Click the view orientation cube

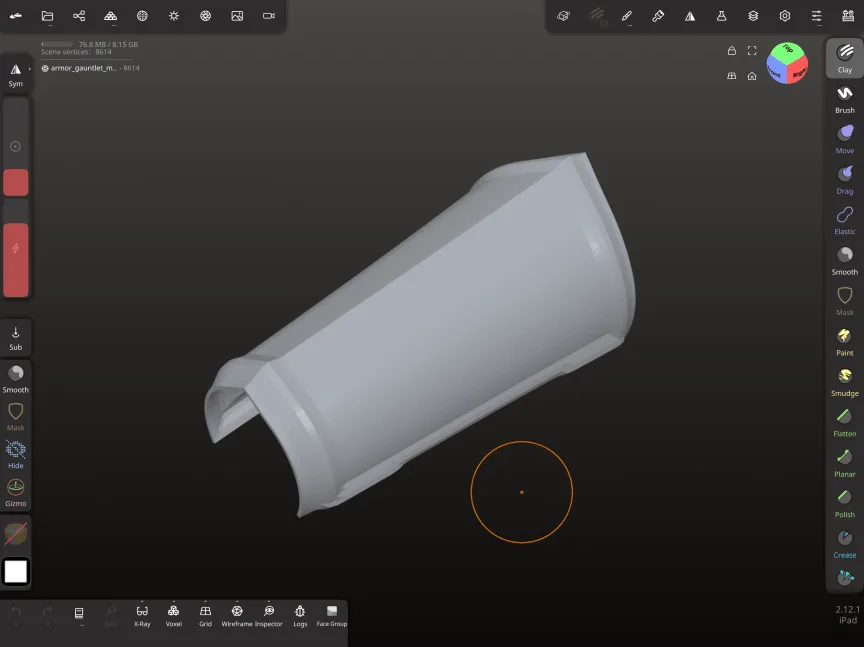tap(787, 63)
